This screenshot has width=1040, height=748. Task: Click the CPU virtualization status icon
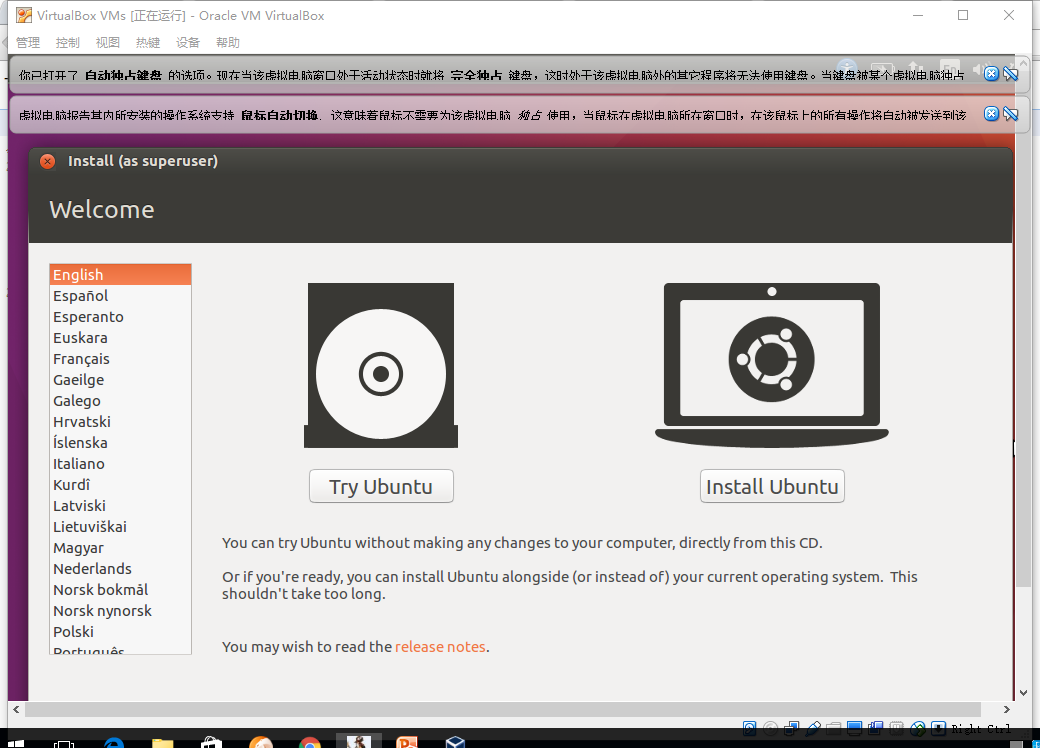[897, 729]
